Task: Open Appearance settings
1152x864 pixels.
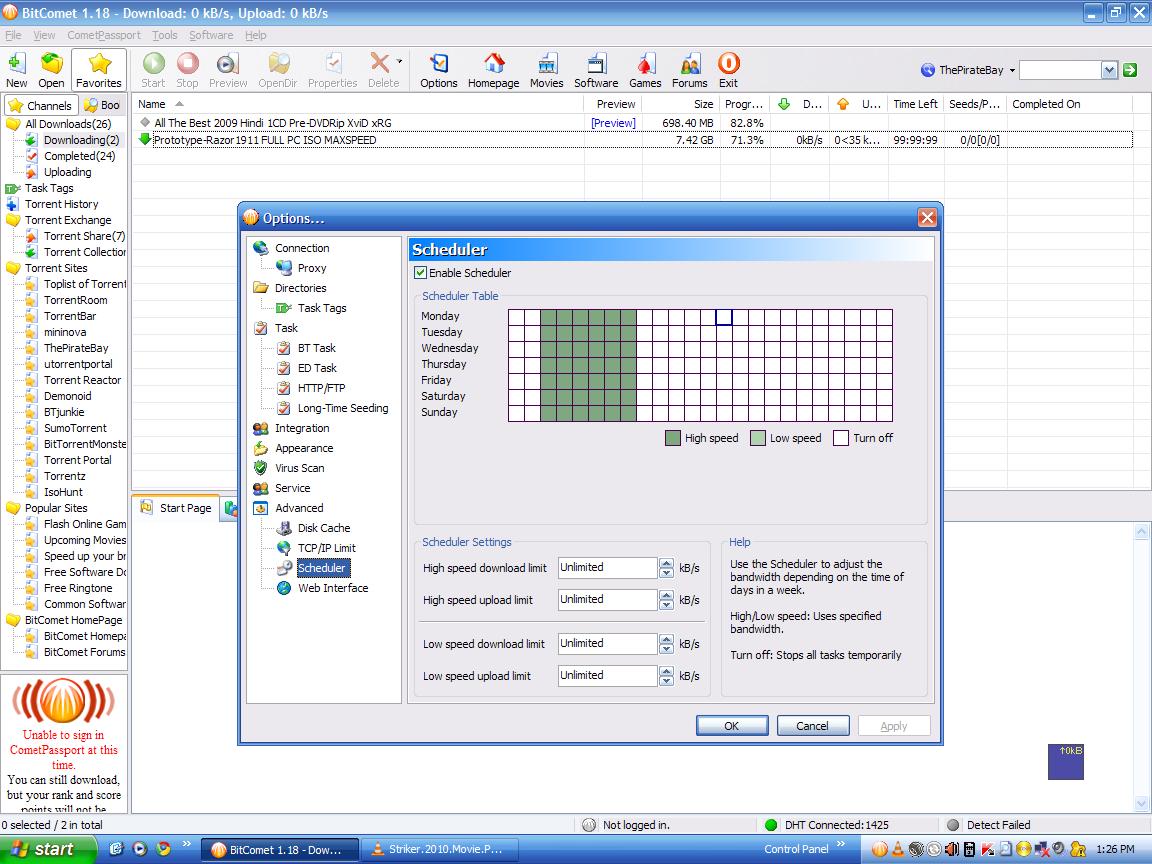Action: [304, 448]
